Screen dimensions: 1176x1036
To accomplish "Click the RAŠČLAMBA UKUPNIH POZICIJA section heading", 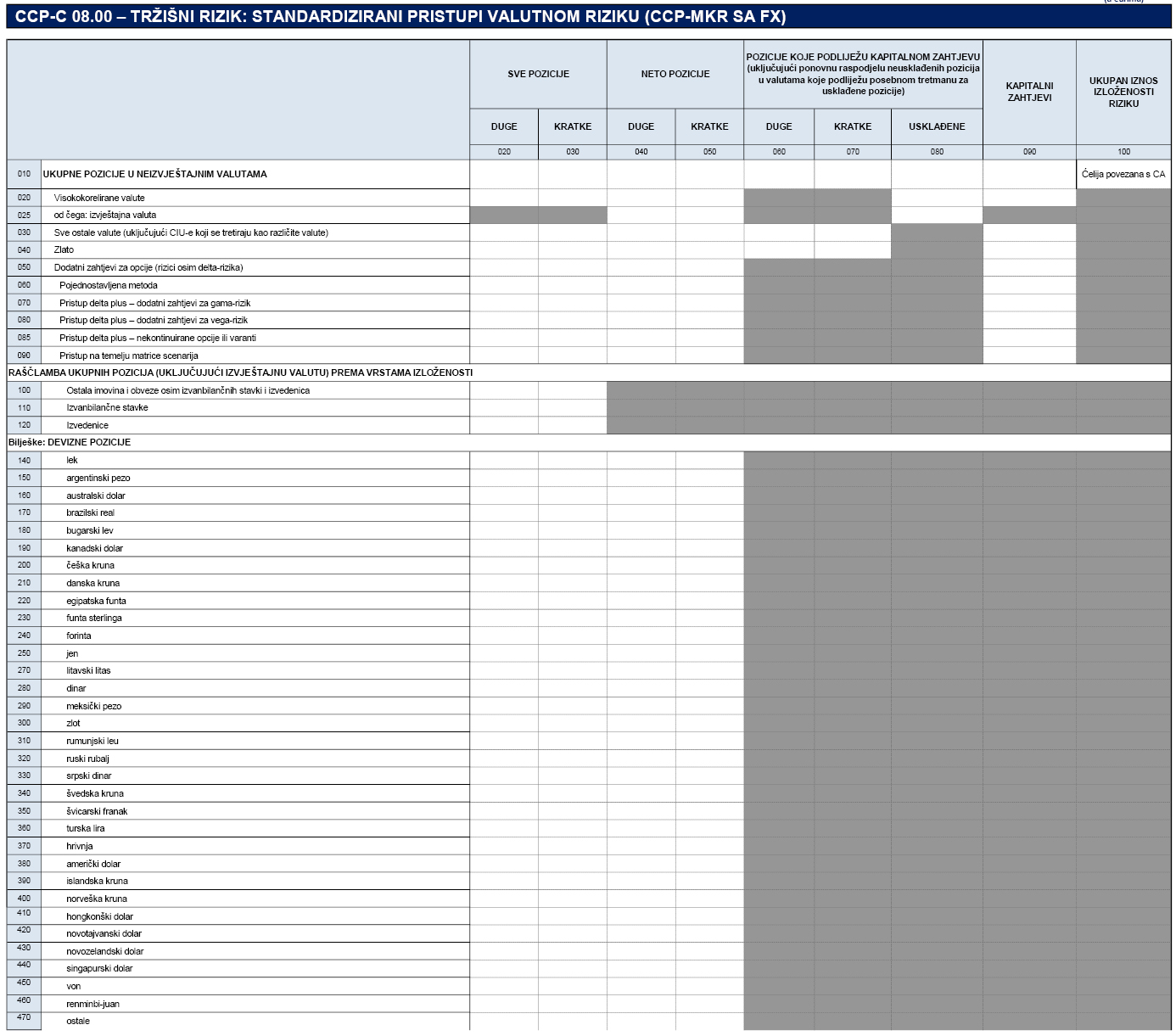I will point(240,372).
